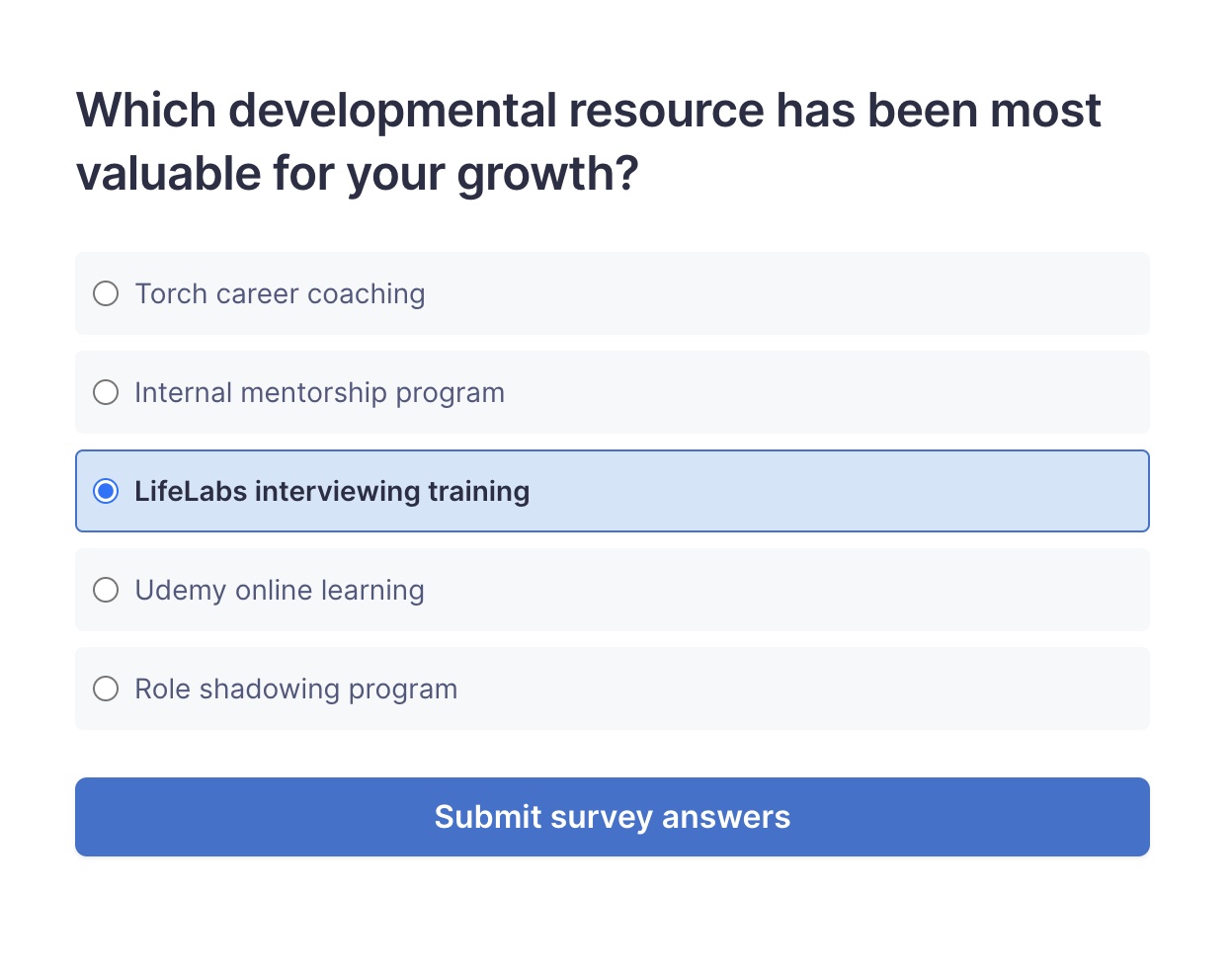Choose Internal mentorship program radio circle
Viewport: 1232px width, 974px height.
[106, 392]
